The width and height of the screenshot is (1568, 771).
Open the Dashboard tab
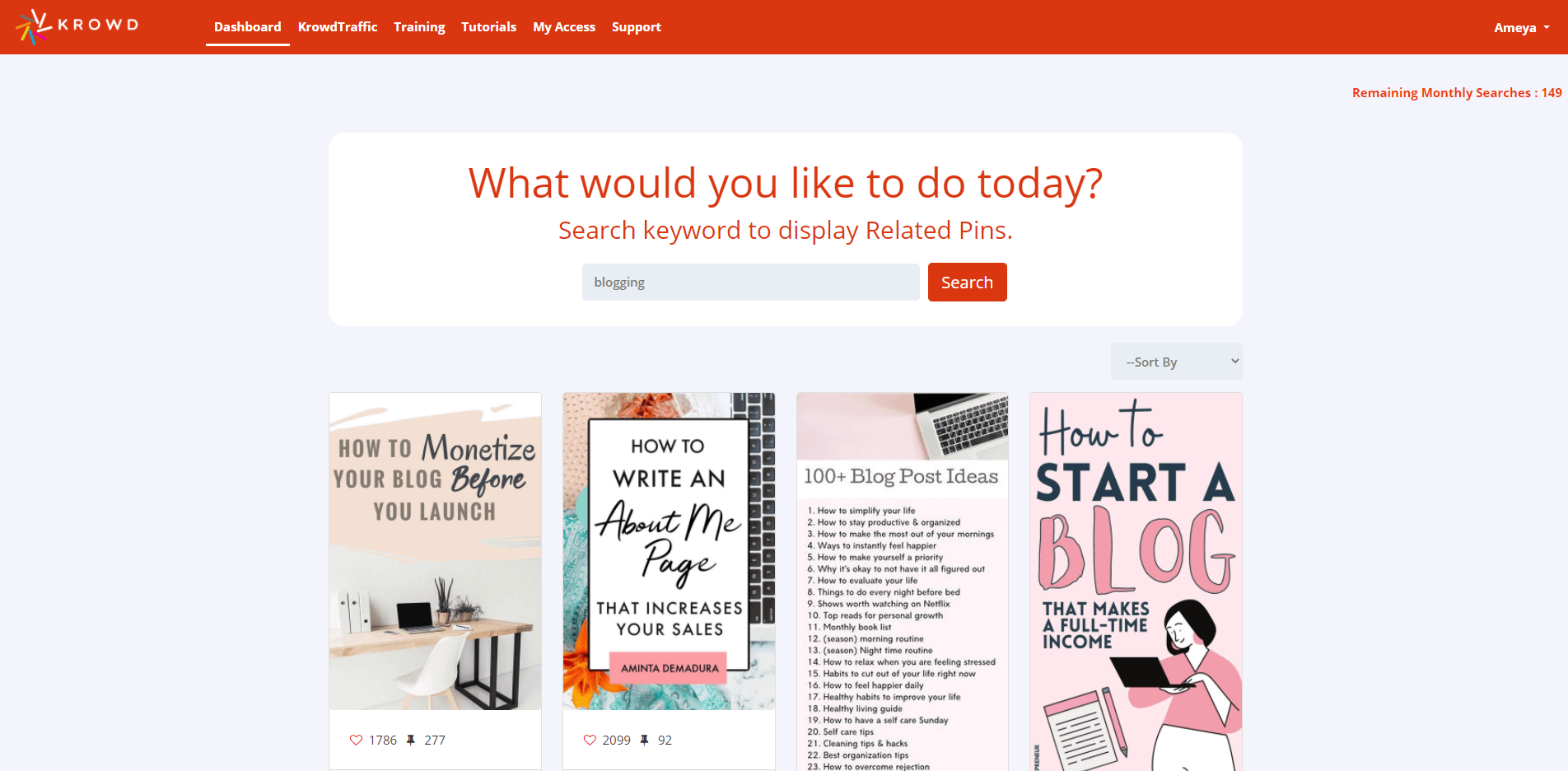[247, 27]
